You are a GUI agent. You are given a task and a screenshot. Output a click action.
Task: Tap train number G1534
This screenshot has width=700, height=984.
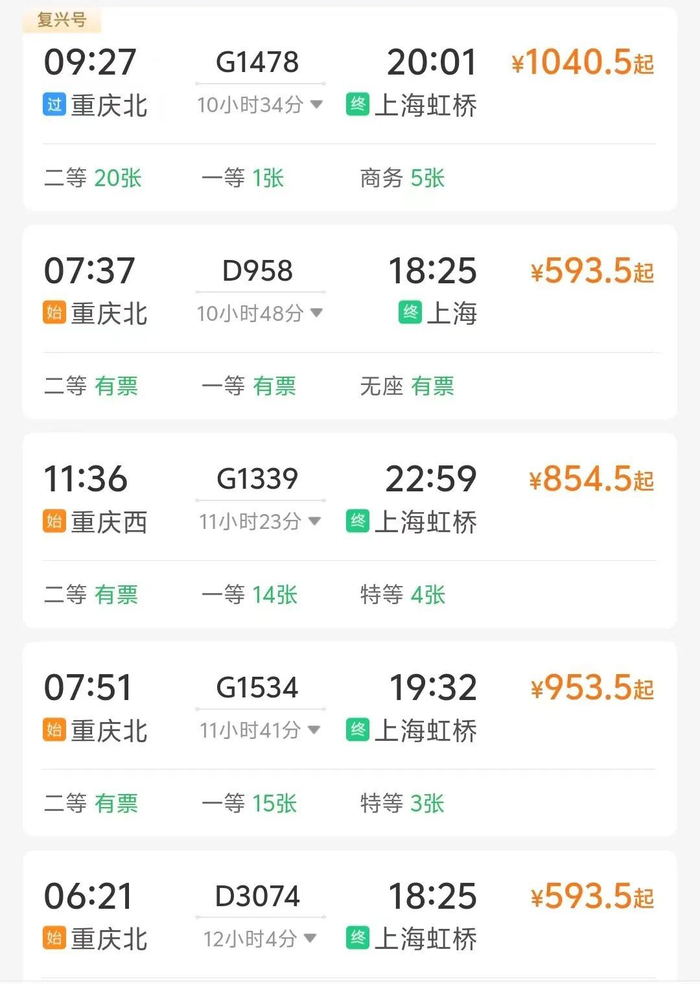(258, 687)
